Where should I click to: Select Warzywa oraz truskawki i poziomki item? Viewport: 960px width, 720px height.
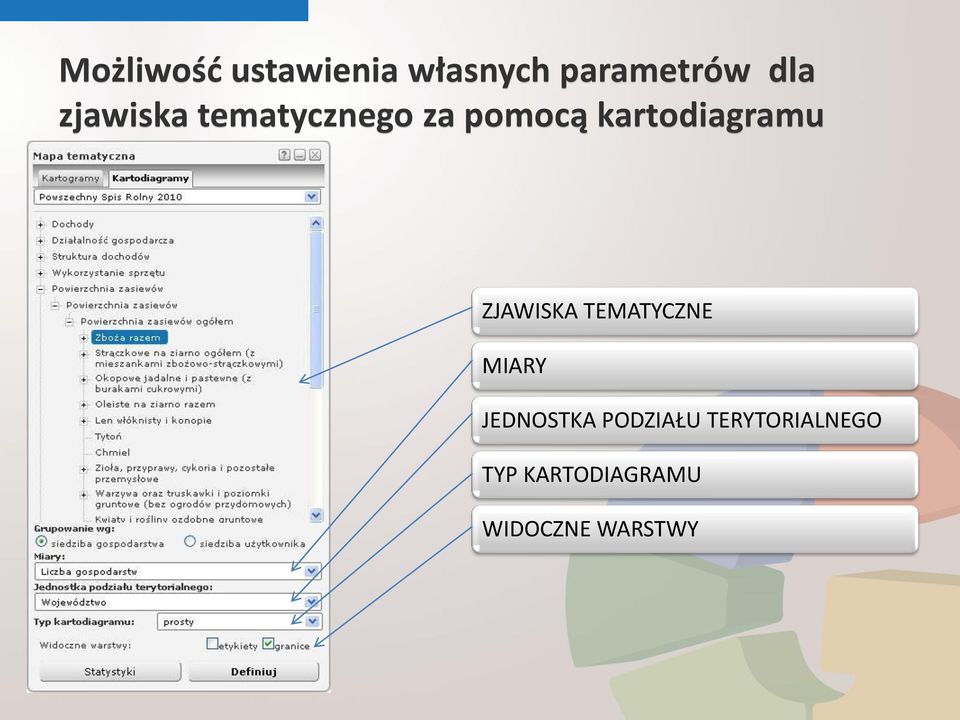[193, 498]
